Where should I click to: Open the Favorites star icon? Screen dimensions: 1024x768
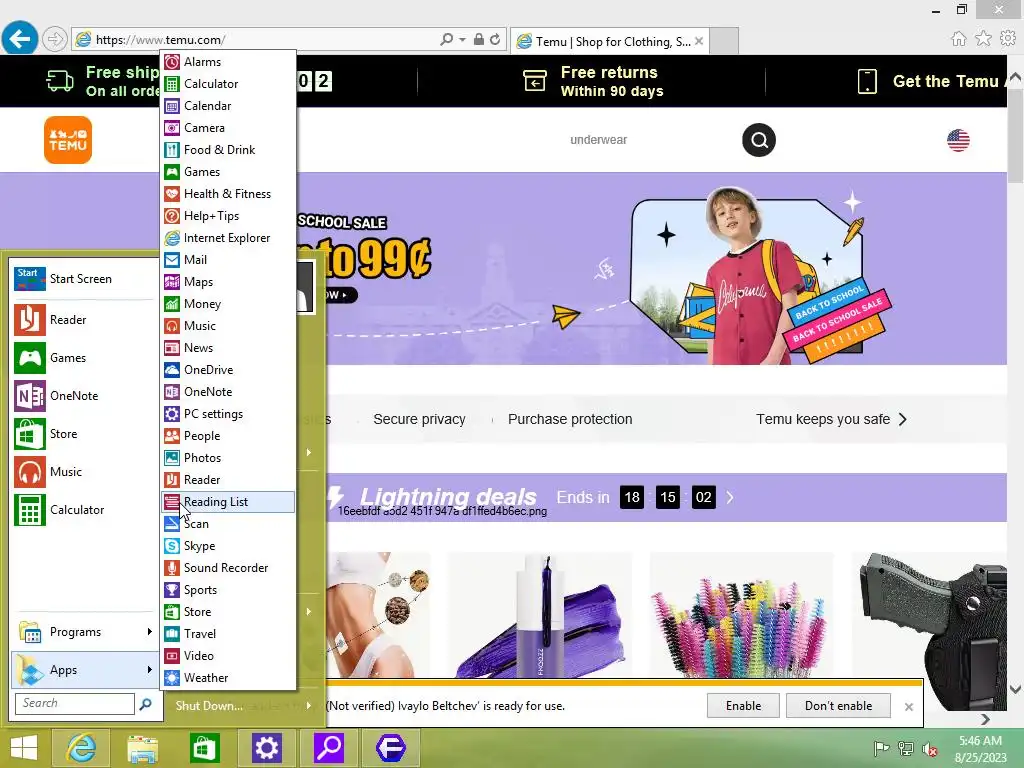983,39
